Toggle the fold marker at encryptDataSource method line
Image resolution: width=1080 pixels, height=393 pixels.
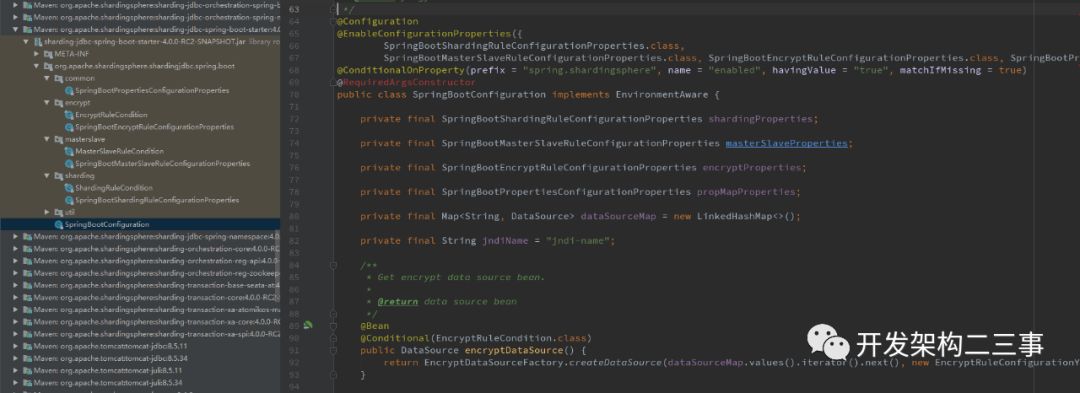pyautogui.click(x=333, y=350)
